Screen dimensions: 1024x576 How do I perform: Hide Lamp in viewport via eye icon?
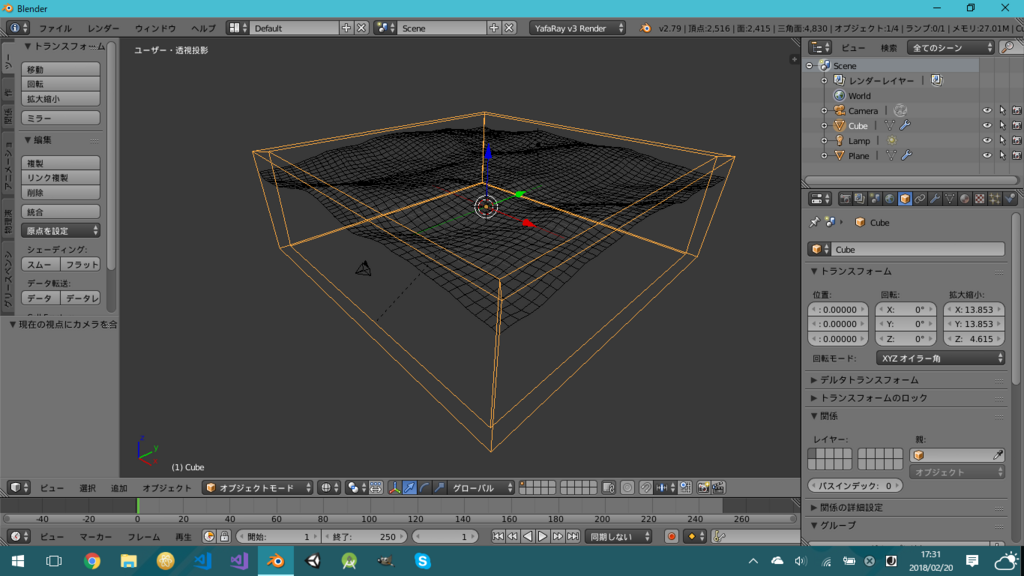(987, 140)
